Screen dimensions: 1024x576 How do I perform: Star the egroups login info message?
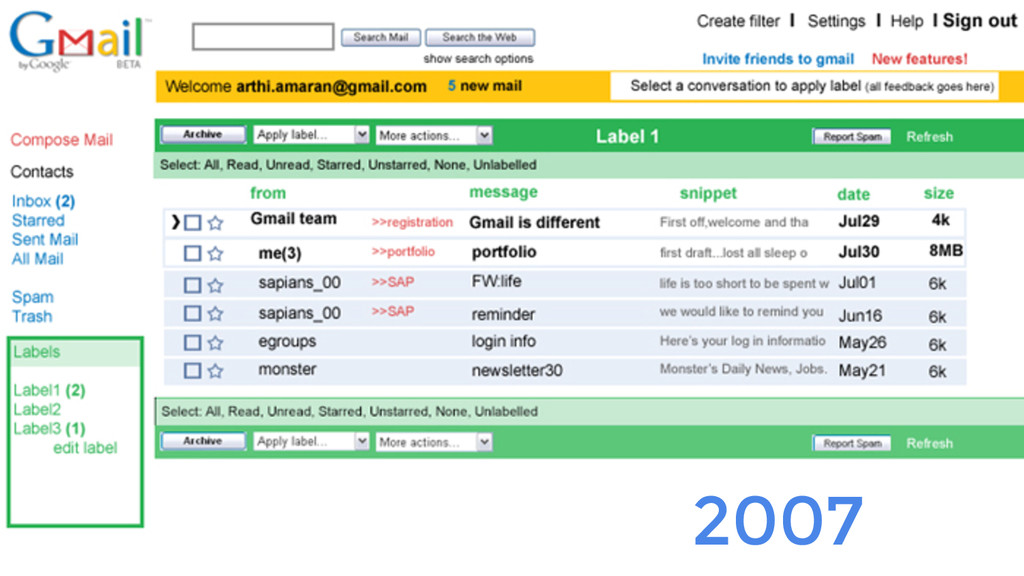click(216, 343)
